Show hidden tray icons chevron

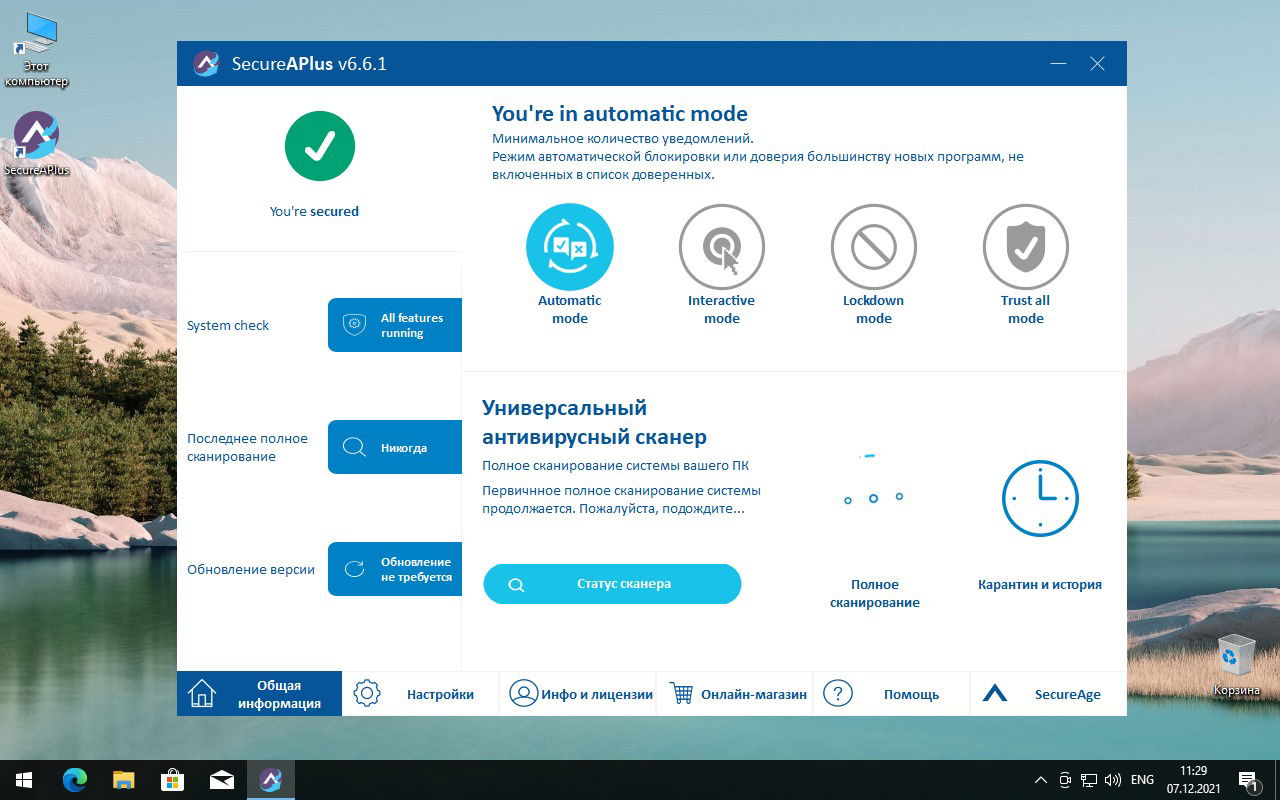pos(1041,780)
